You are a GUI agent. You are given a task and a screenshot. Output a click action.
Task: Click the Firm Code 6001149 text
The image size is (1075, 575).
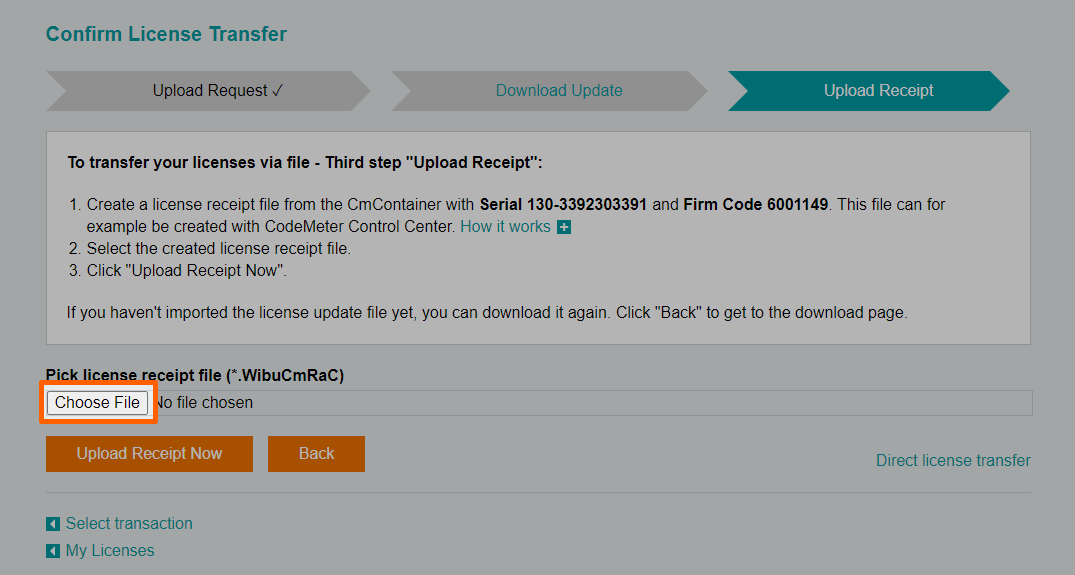pyautogui.click(x=755, y=204)
